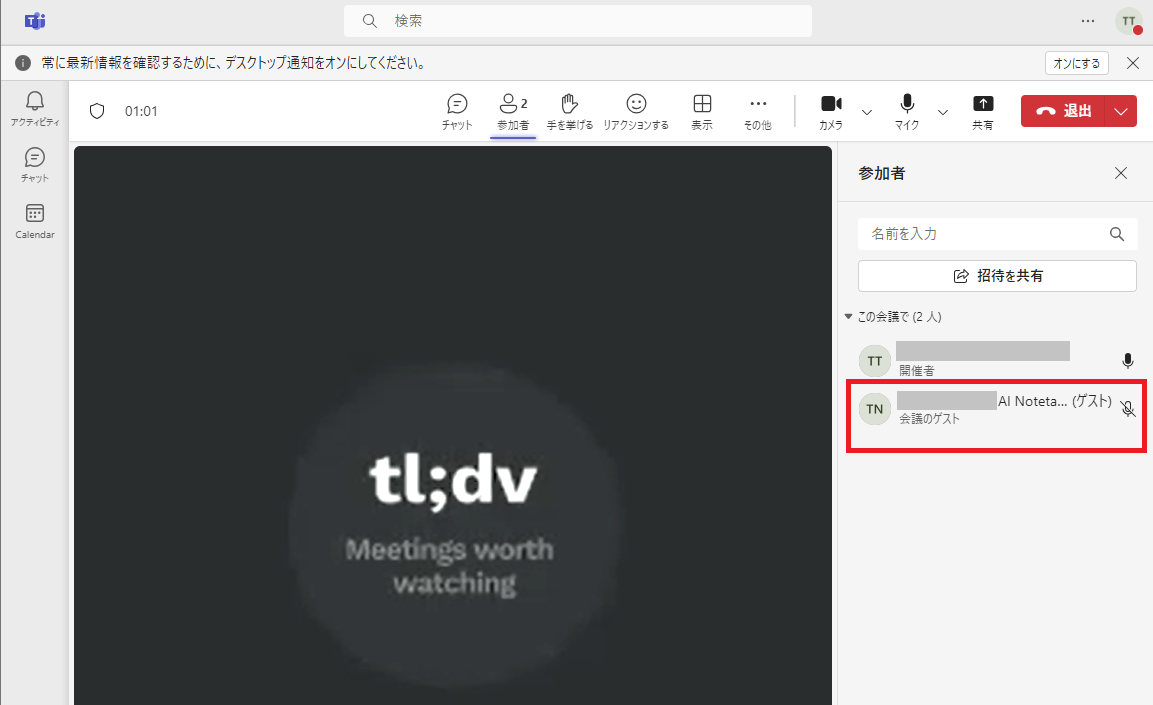The width and height of the screenshot is (1153, 705).
Task: Expand the microphone options dropdown arrow
Action: click(943, 111)
